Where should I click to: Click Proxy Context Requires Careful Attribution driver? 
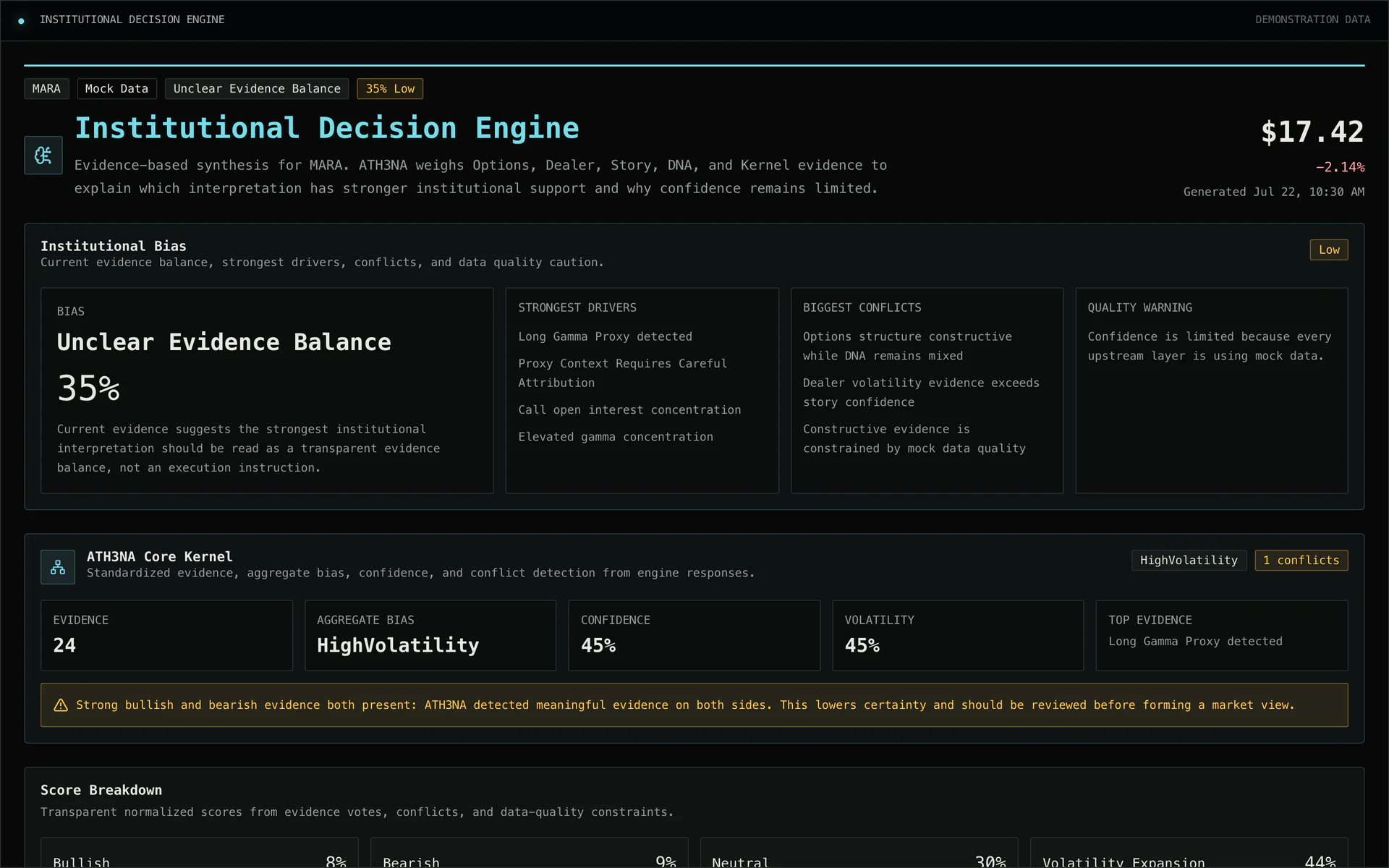[622, 373]
